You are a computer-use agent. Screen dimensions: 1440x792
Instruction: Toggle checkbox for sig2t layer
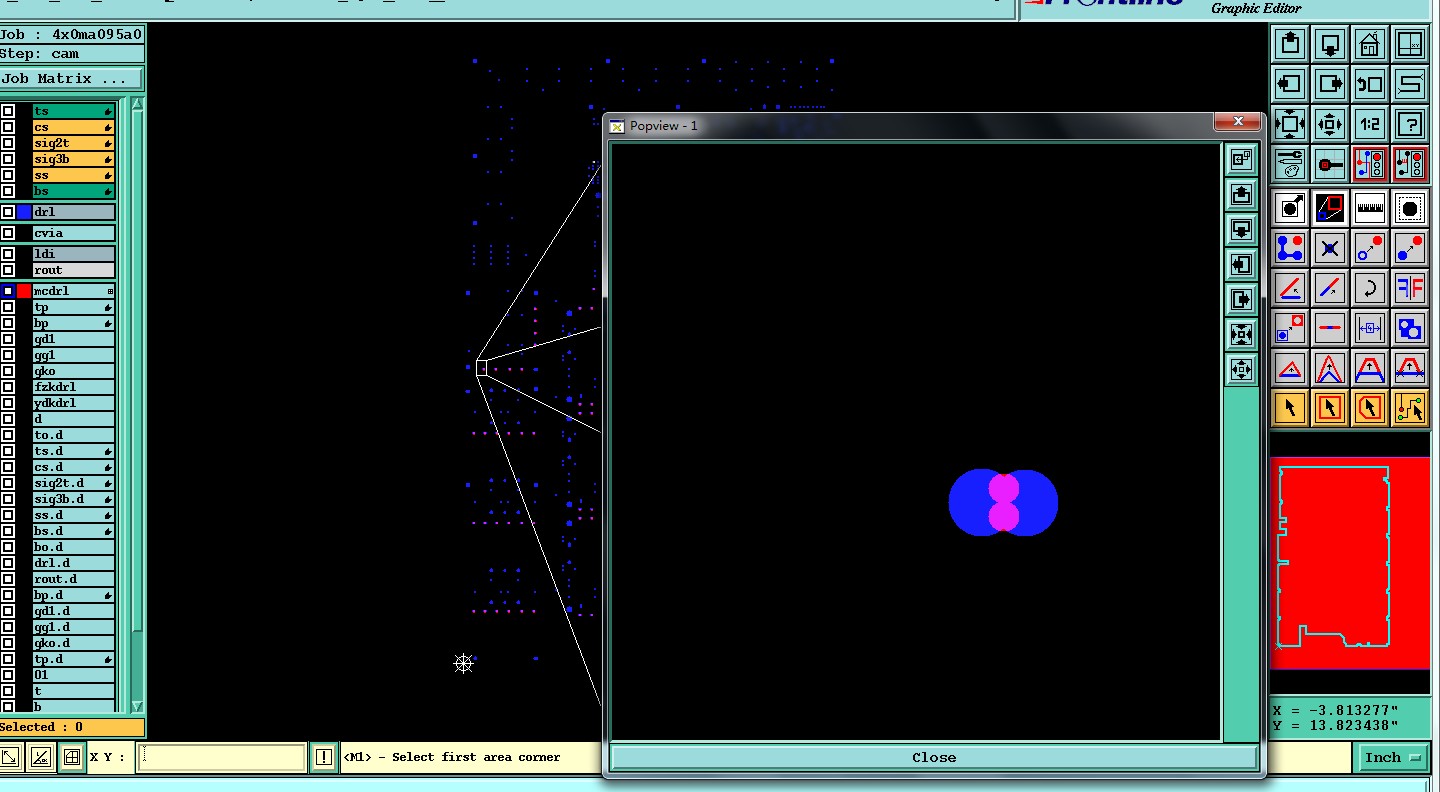8,143
